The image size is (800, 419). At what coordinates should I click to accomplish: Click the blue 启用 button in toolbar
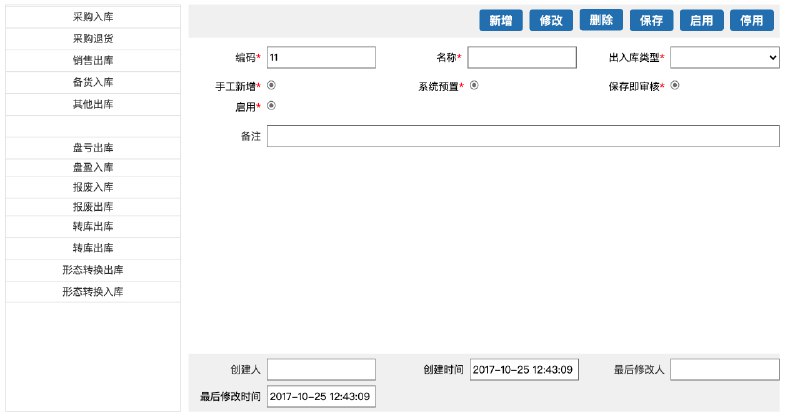point(702,20)
